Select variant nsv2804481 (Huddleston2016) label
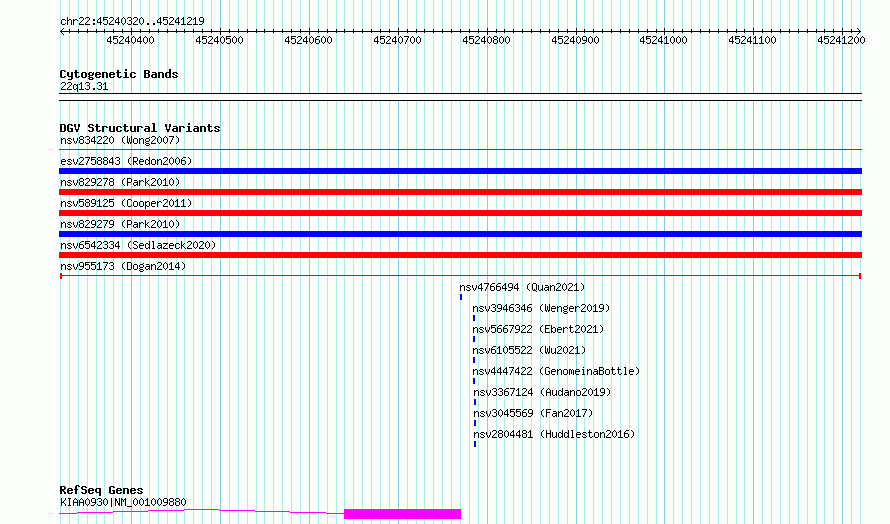Screen dimensions: 890x524 coord(554,434)
